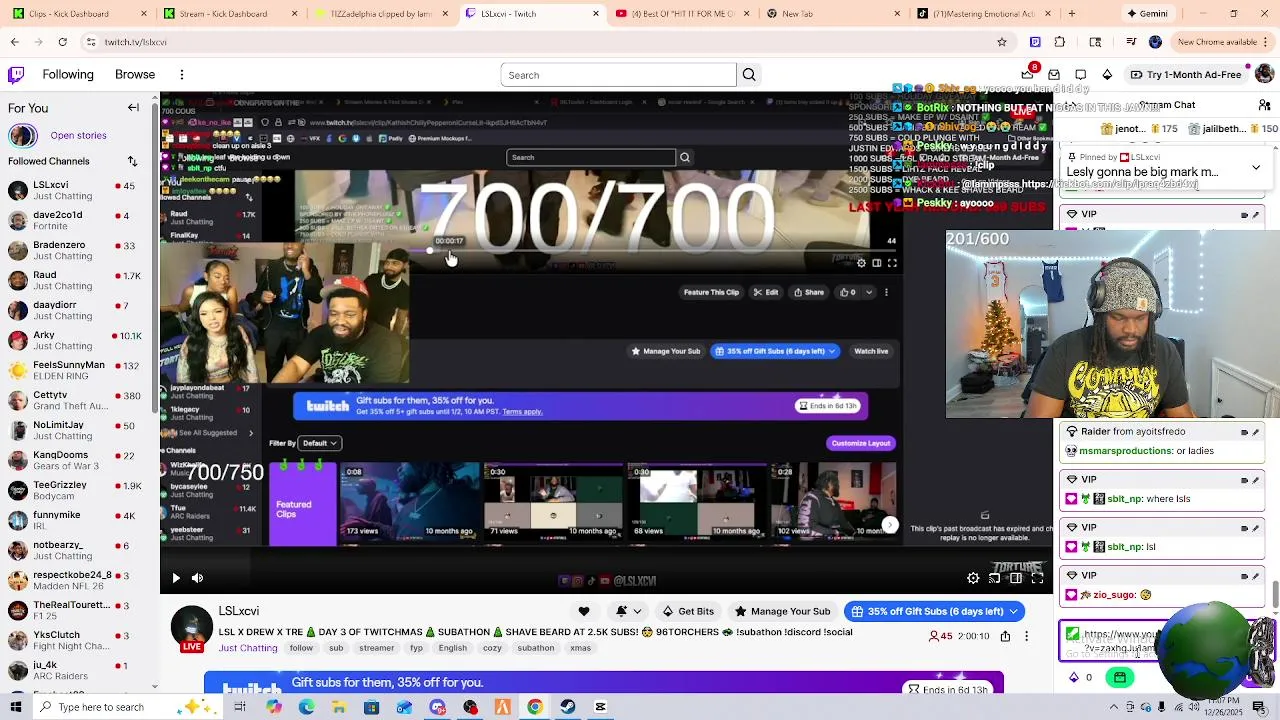This screenshot has width=1280, height=720.
Task: Click the Get Bits button
Action: click(687, 611)
